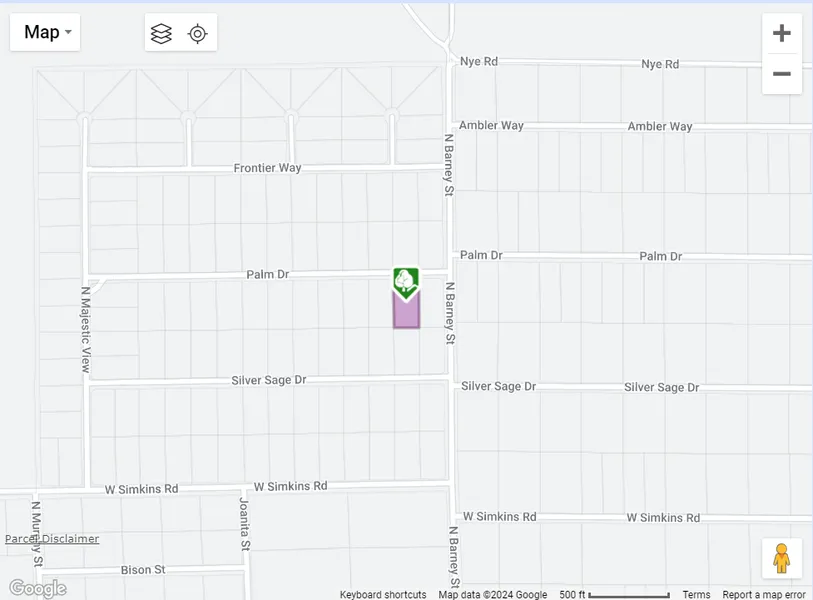Click the Bison St road label
The height and width of the screenshot is (600, 813).
click(x=142, y=570)
